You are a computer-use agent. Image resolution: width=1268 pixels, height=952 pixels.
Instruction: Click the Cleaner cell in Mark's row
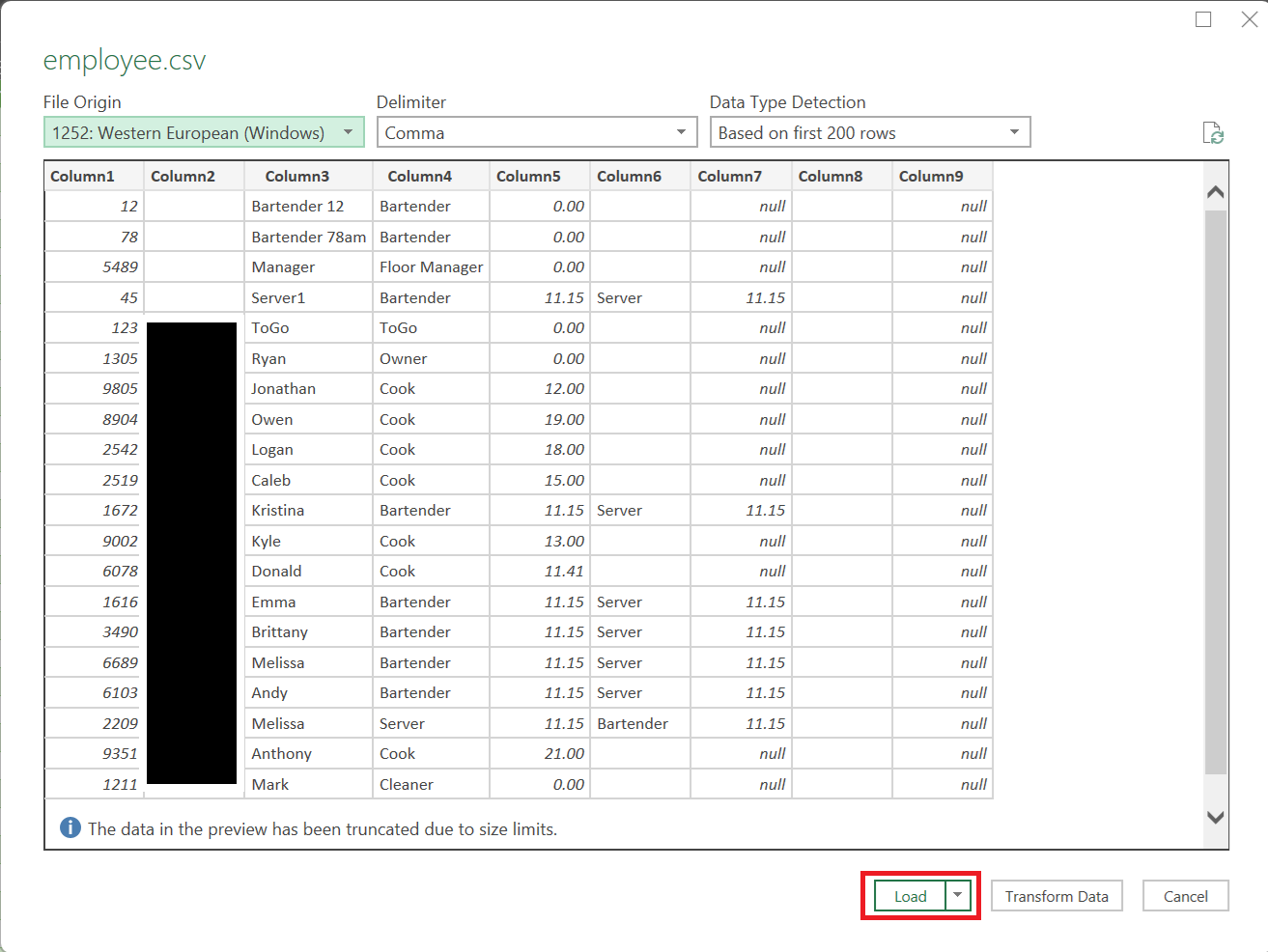coord(407,784)
